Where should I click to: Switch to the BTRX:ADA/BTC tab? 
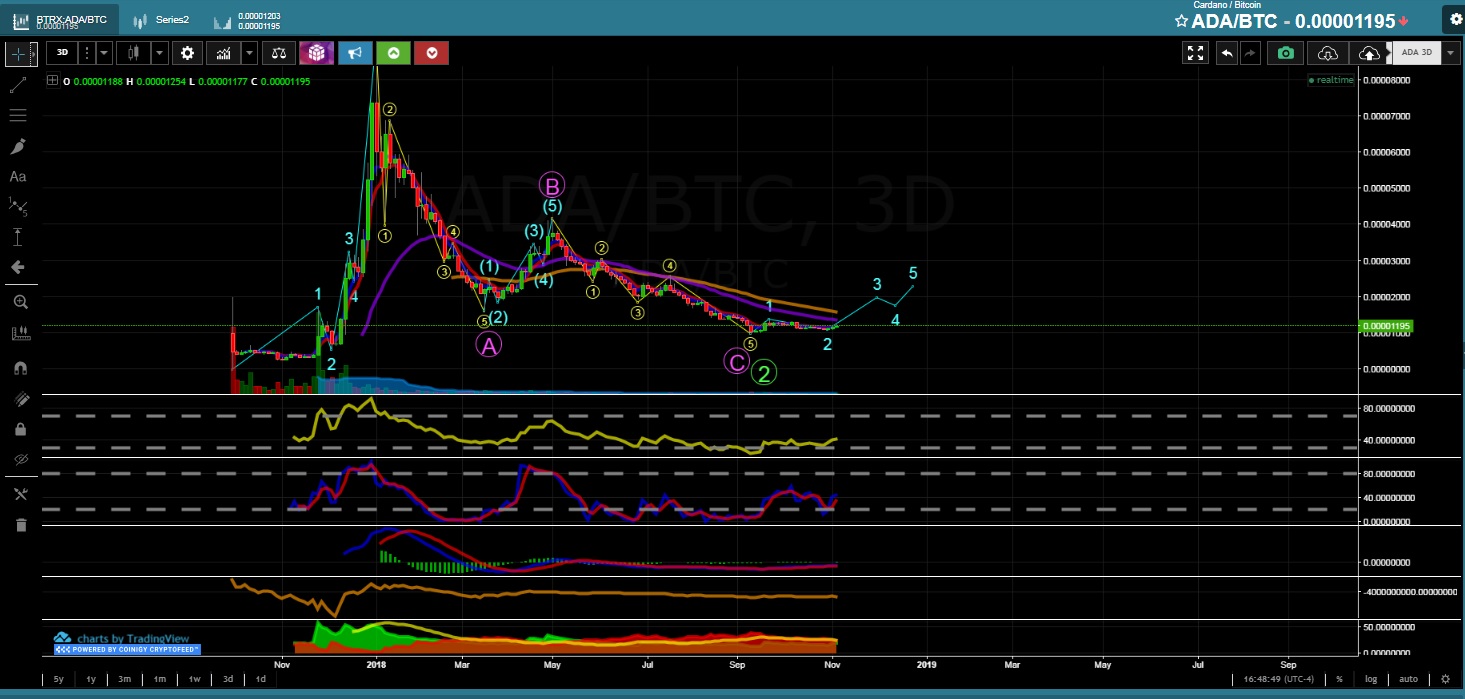(x=62, y=20)
